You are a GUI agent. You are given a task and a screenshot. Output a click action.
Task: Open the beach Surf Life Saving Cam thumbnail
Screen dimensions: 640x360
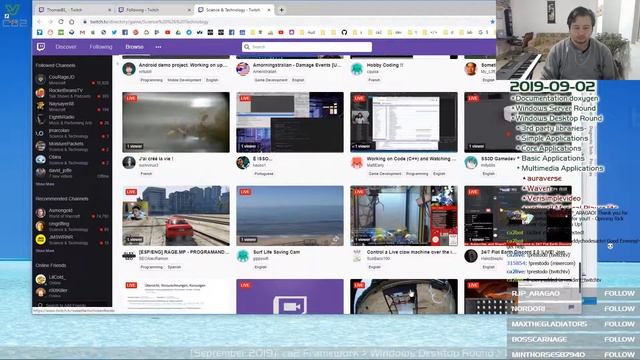coord(290,216)
